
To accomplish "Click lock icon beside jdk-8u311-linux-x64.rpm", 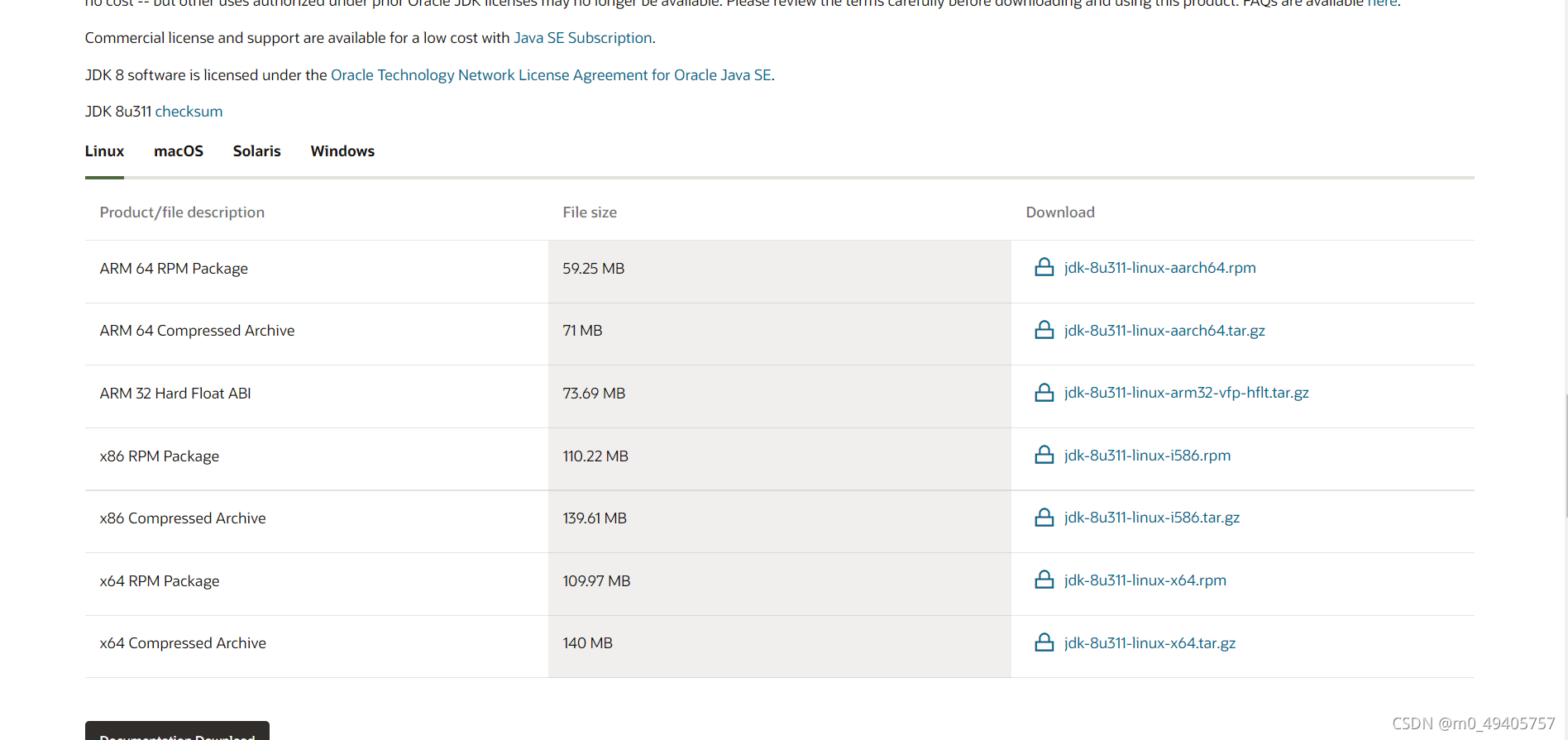I will [1045, 580].
